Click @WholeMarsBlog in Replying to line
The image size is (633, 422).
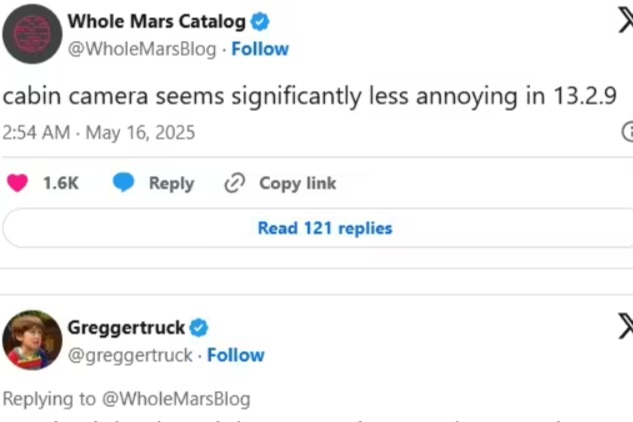(176, 399)
